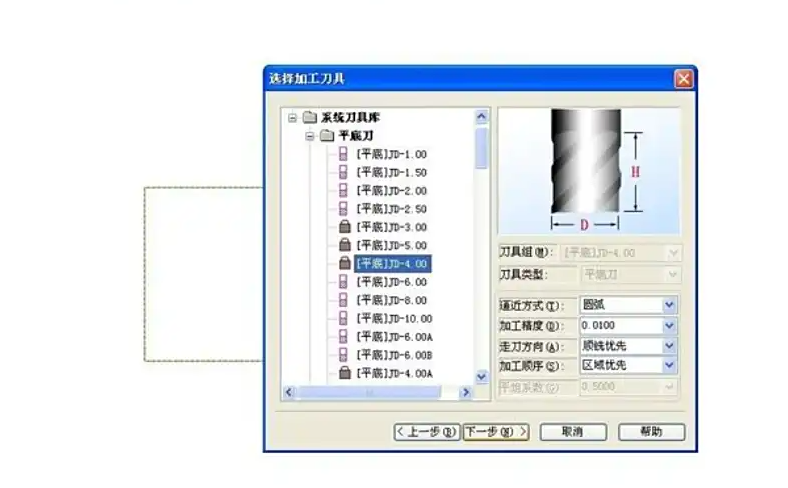The height and width of the screenshot is (488, 788).
Task: Select the [平底]JD-6.00B tool entry
Action: point(394,355)
